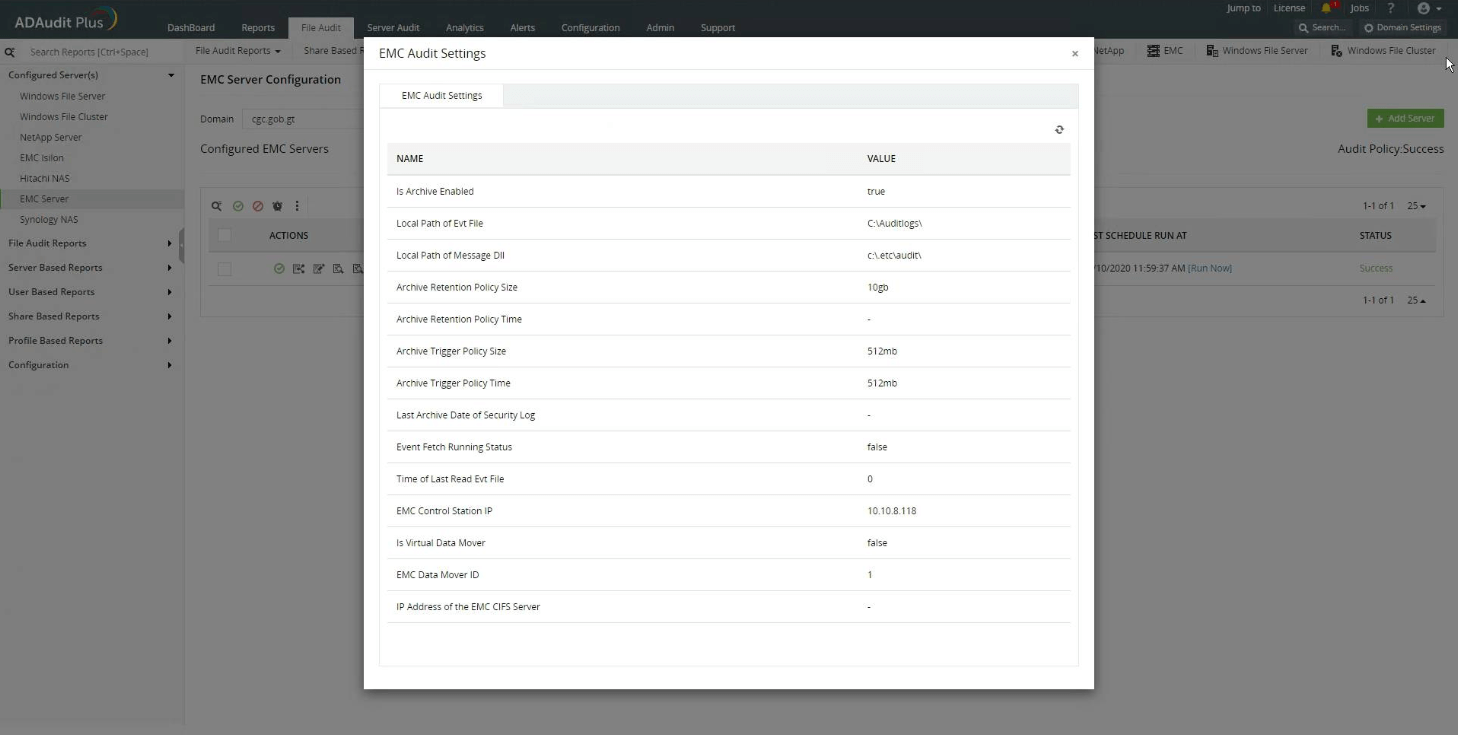Screen dimensions: 1458x735
Task: Click the help question mark icon
Action: point(1390,8)
